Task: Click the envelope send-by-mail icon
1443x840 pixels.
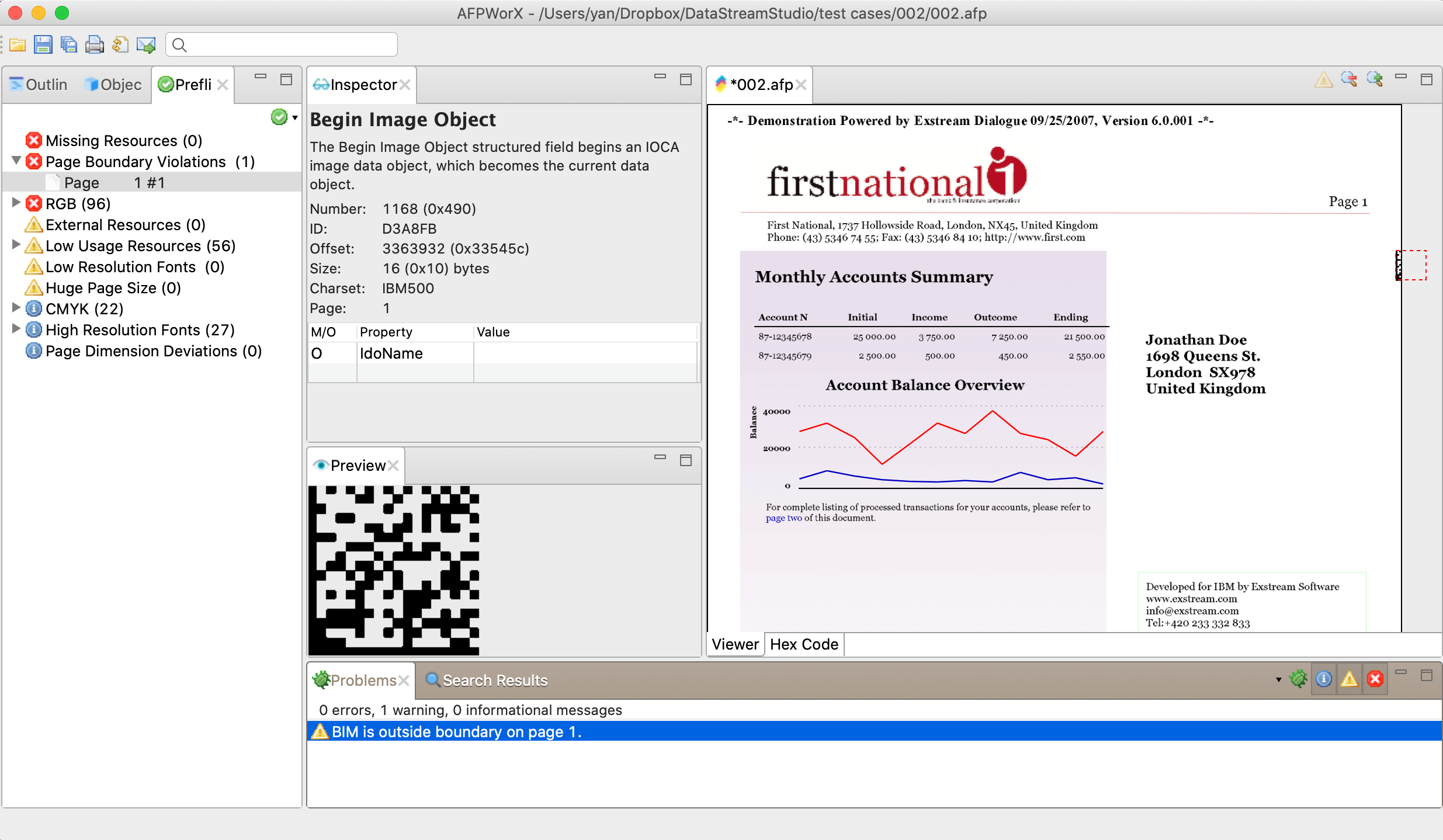Action: pyautogui.click(x=145, y=45)
